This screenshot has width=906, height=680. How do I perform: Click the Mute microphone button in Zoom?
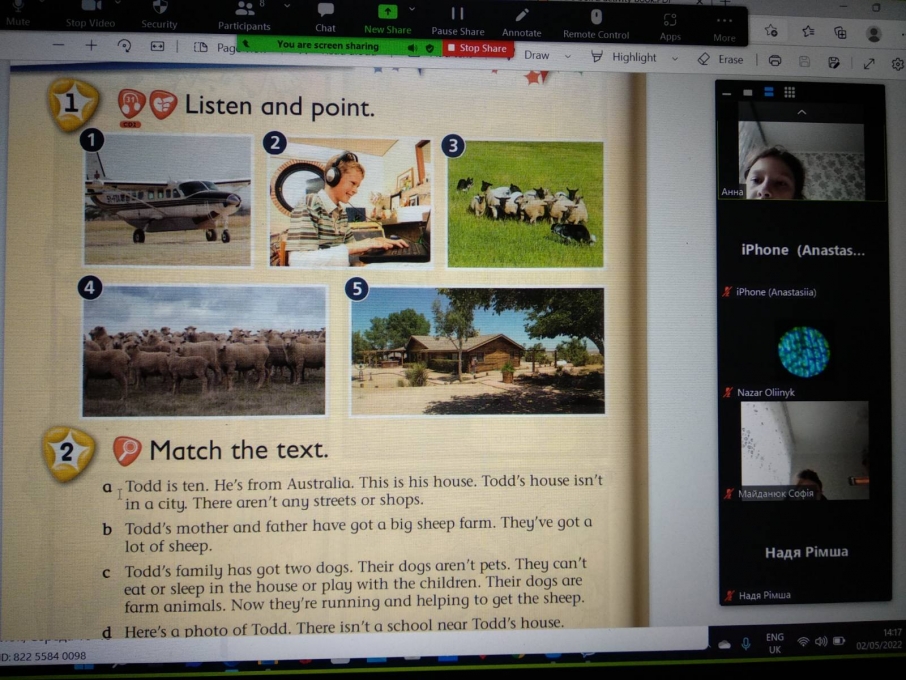17,14
